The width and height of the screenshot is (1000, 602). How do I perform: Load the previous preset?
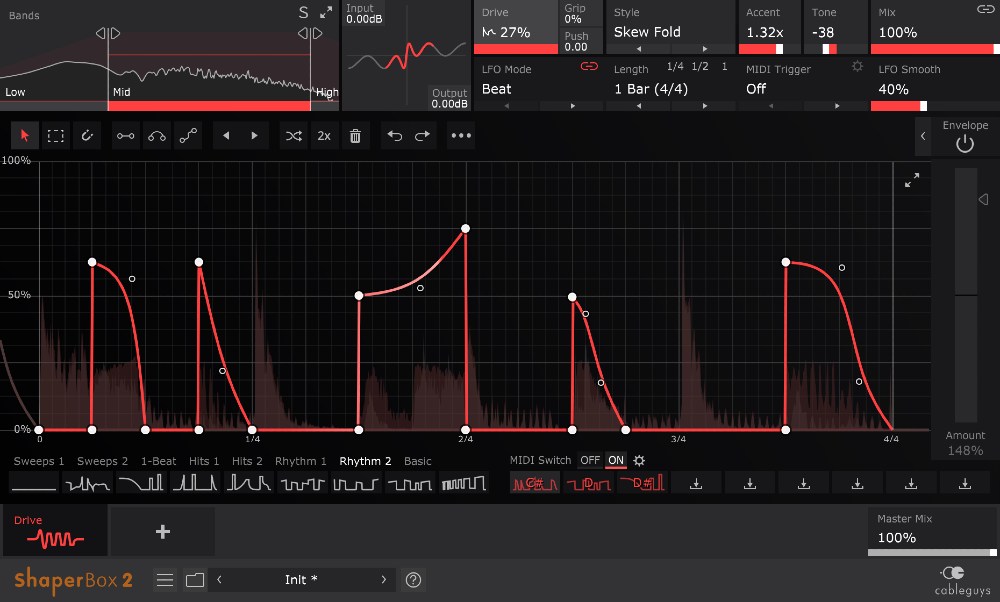[x=219, y=580]
